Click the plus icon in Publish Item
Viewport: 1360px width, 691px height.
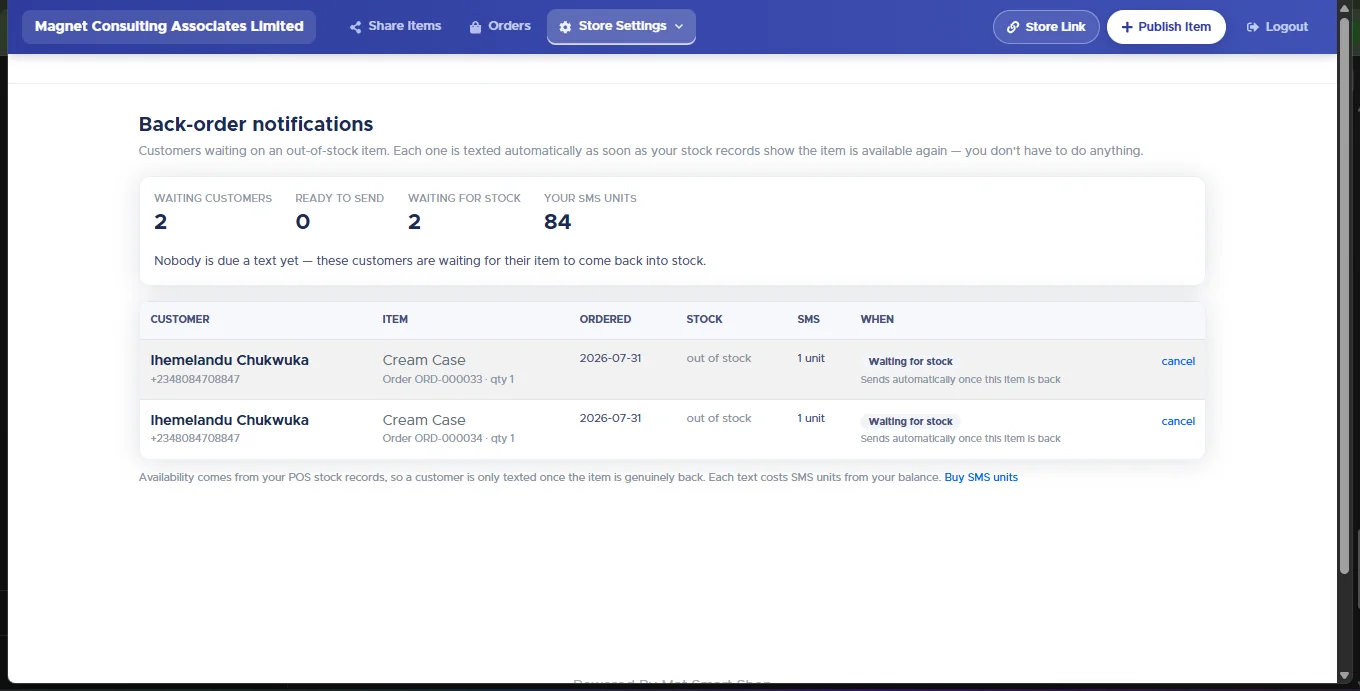[1127, 27]
